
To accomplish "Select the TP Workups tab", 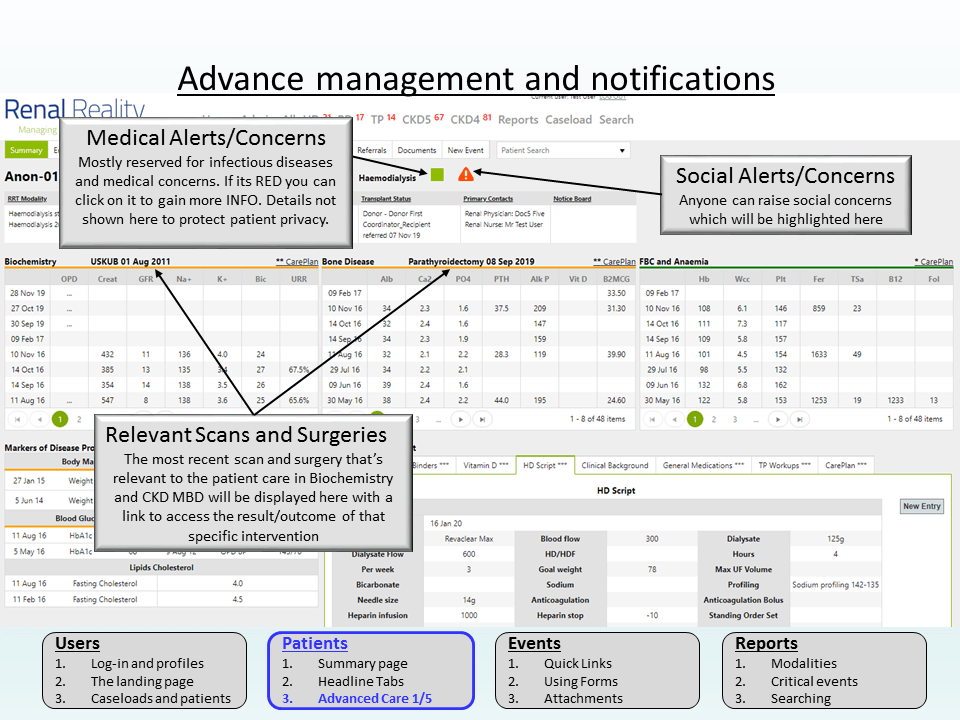I will click(x=785, y=465).
